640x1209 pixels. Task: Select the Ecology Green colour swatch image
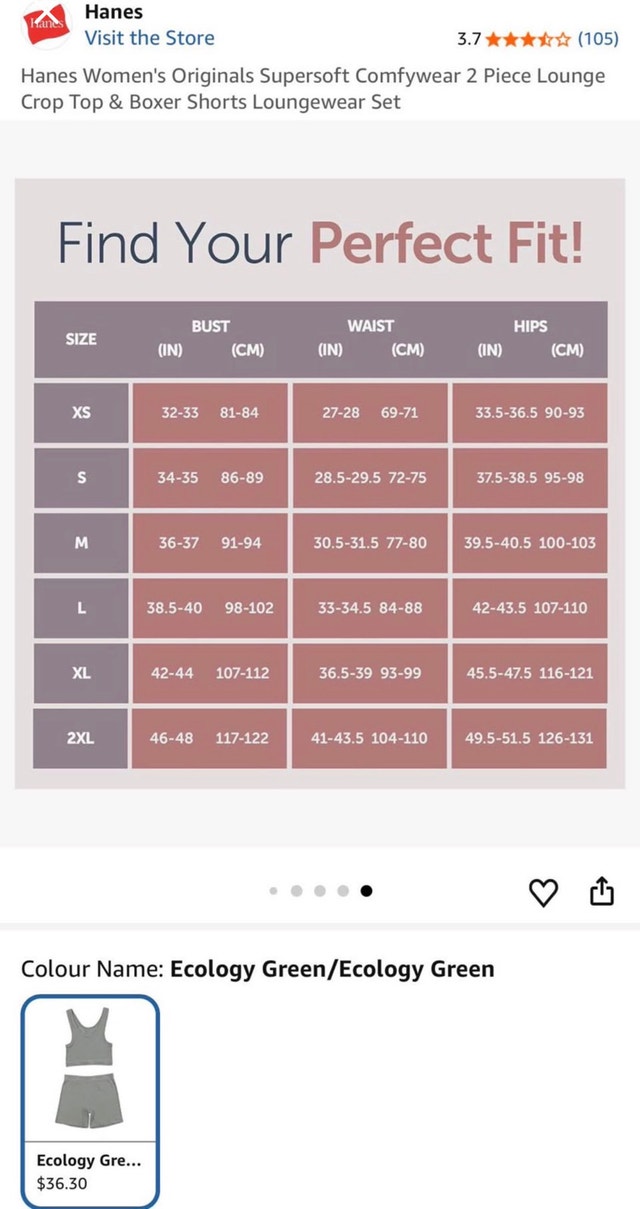point(90,1067)
